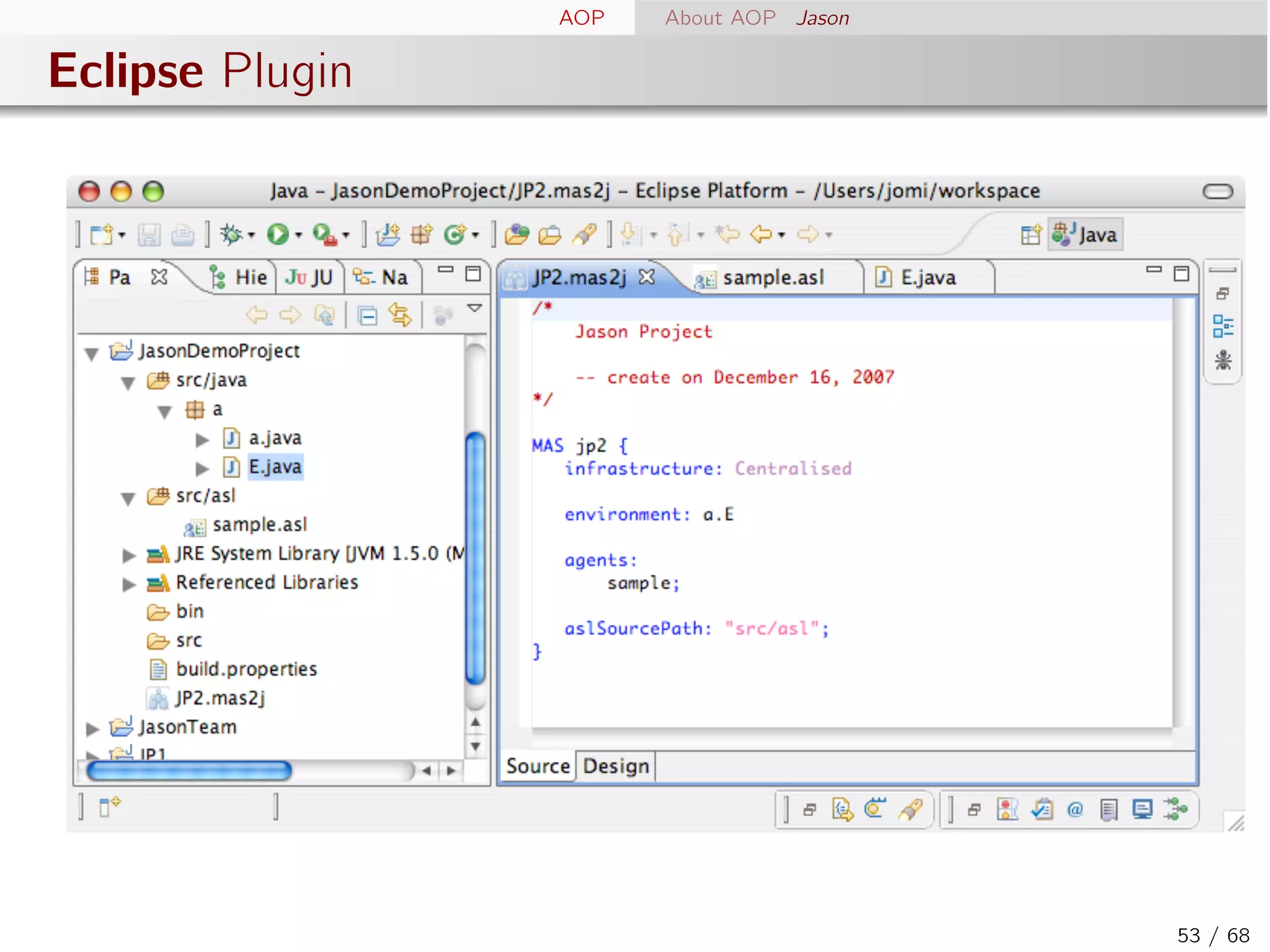The height and width of the screenshot is (952, 1270).
Task: Open the Package Explorer view menu triangle
Action: pos(474,308)
